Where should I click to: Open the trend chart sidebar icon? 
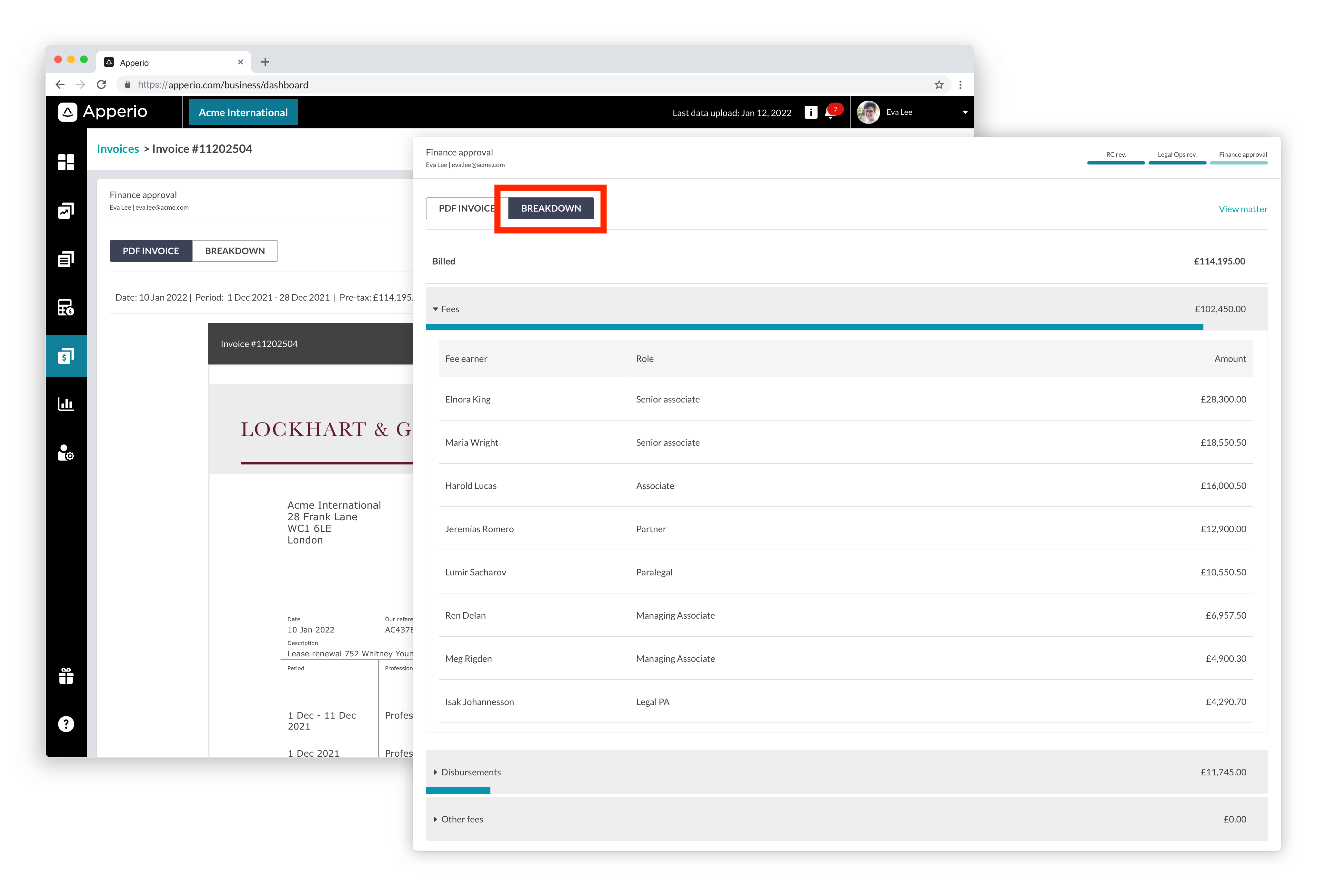click(x=66, y=211)
